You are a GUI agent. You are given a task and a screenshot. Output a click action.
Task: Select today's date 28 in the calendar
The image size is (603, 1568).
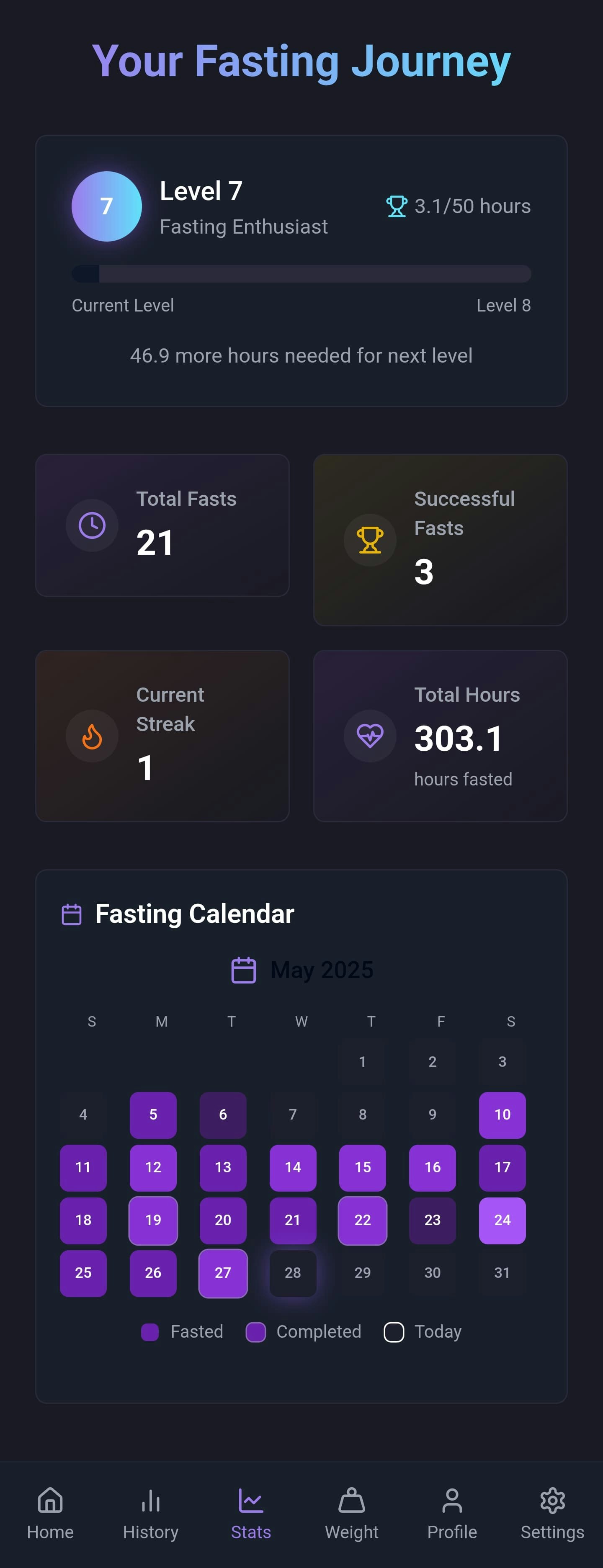[293, 1273]
